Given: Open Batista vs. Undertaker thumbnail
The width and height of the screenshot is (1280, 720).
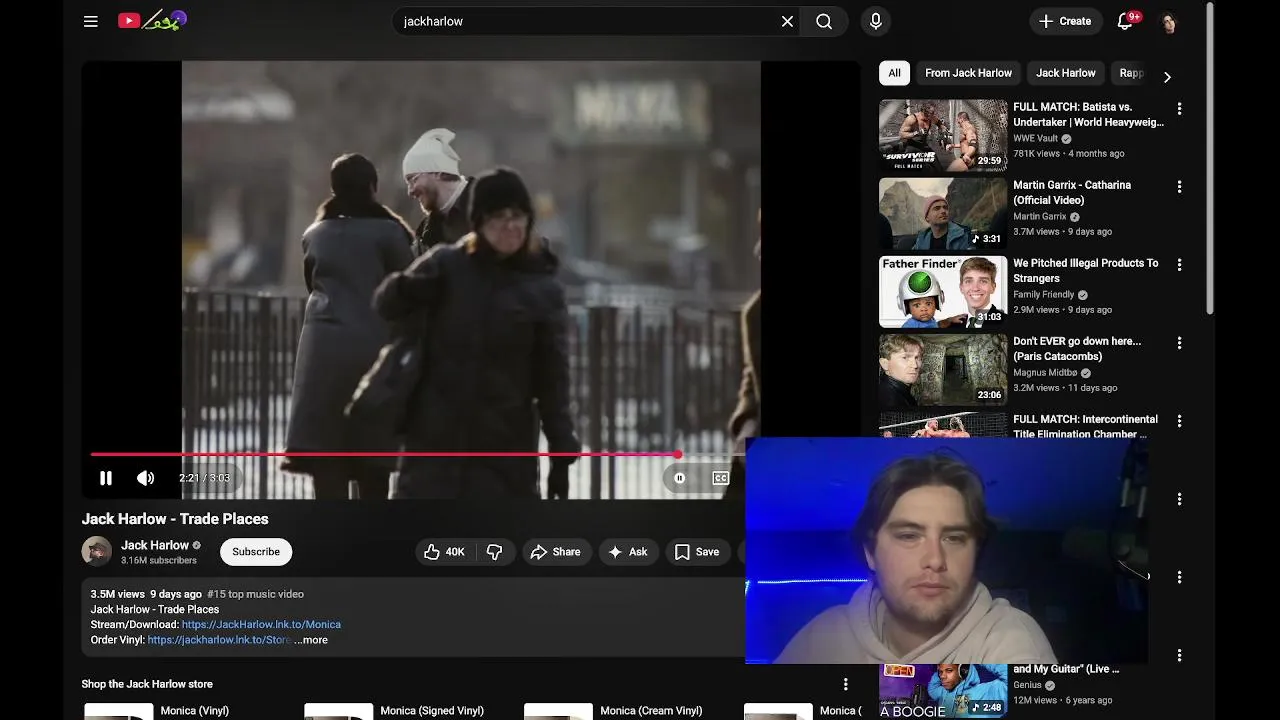Looking at the screenshot, I should click(x=943, y=135).
